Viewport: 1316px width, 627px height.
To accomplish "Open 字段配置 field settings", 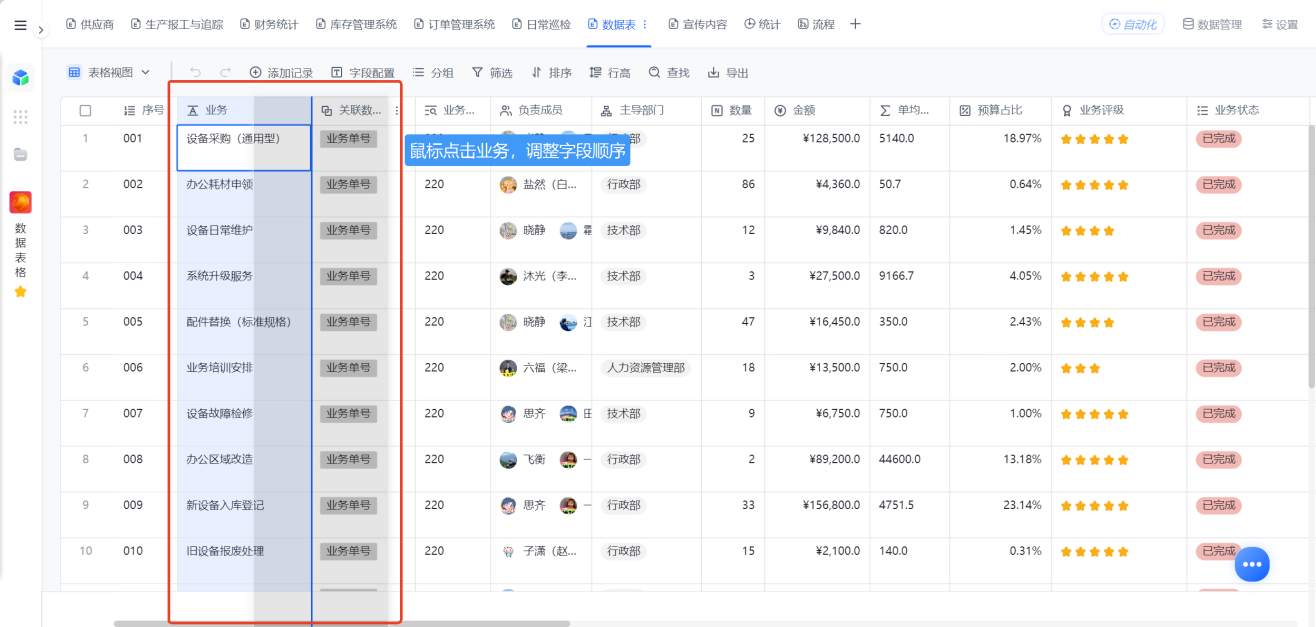I will point(363,73).
